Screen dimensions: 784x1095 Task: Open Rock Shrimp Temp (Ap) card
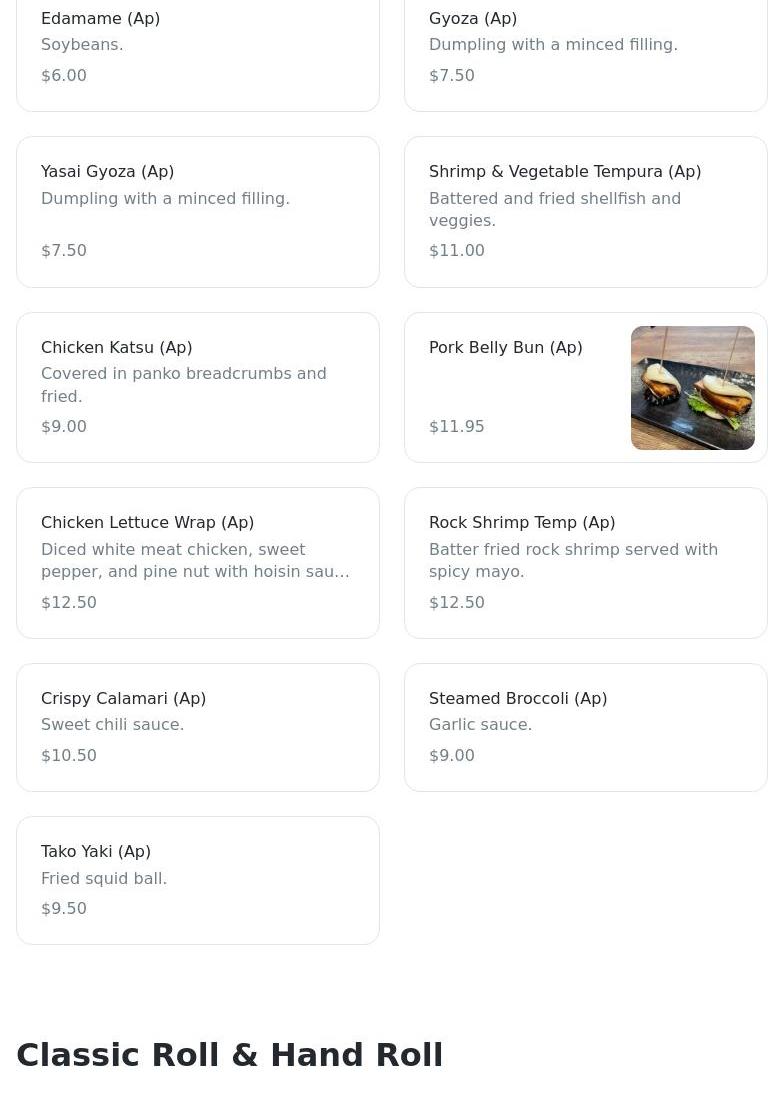(586, 563)
